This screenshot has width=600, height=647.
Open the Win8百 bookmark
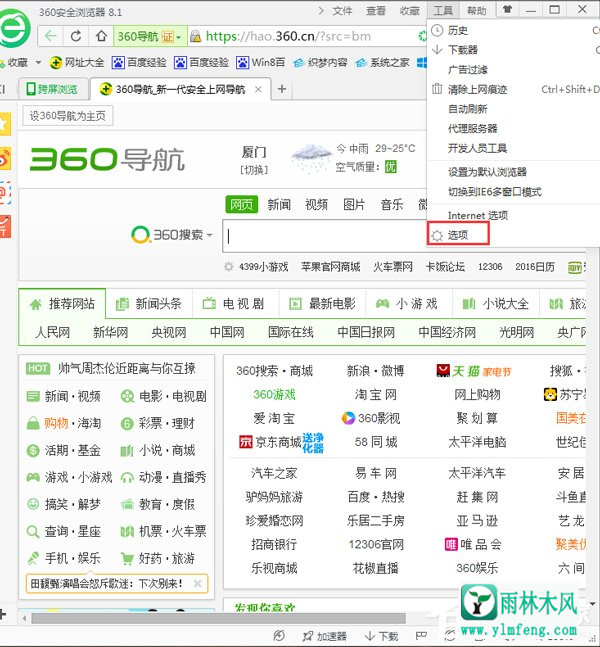[261, 62]
